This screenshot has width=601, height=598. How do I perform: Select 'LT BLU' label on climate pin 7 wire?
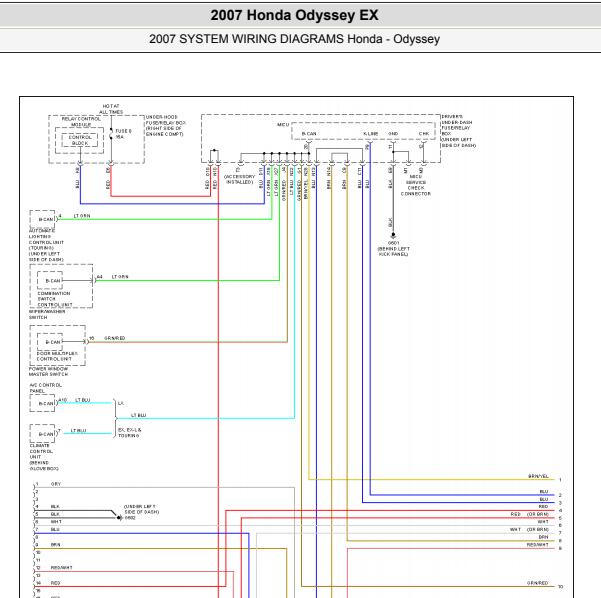[x=79, y=430]
